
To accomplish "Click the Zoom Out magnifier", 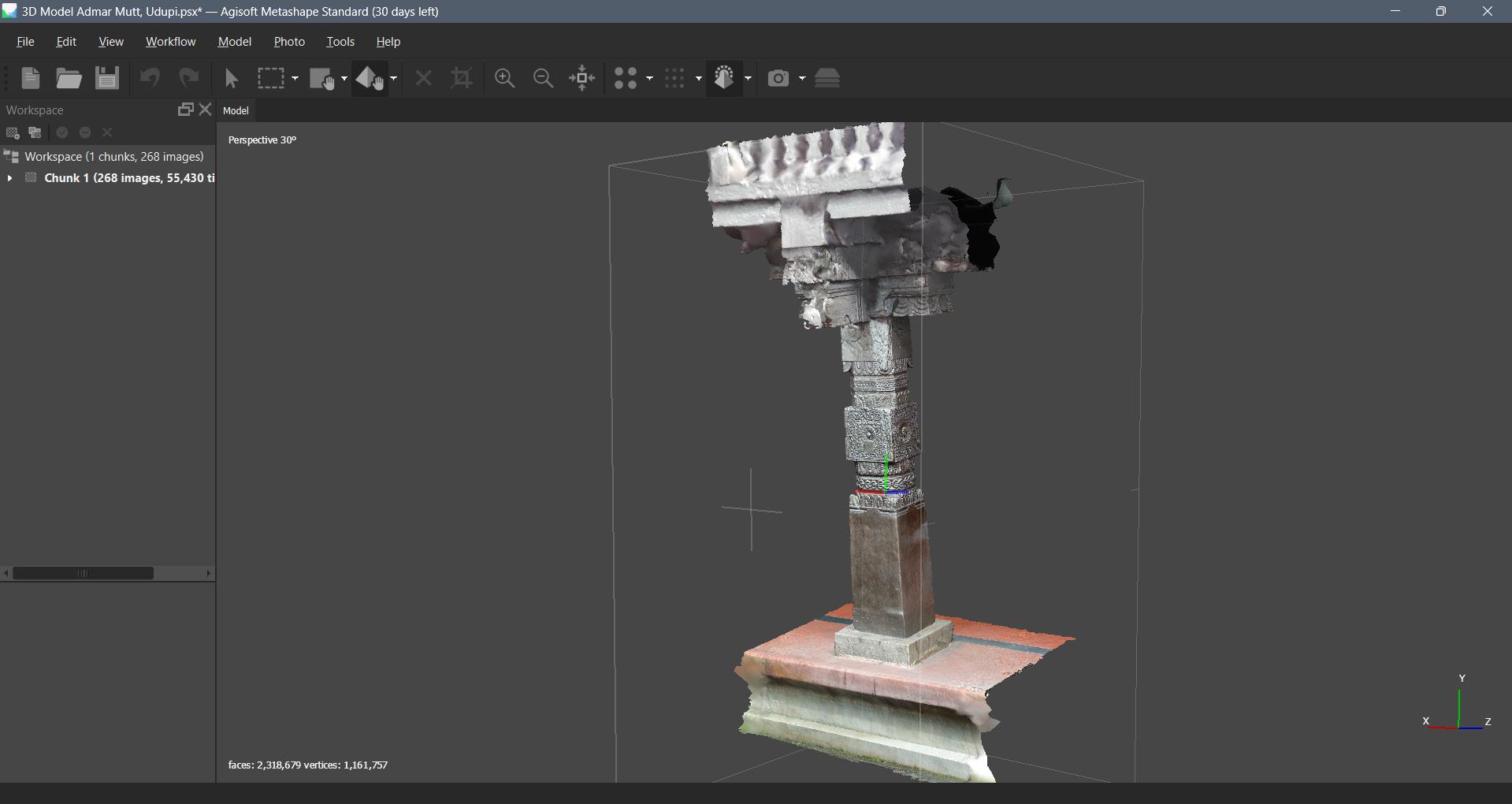I will [x=543, y=78].
